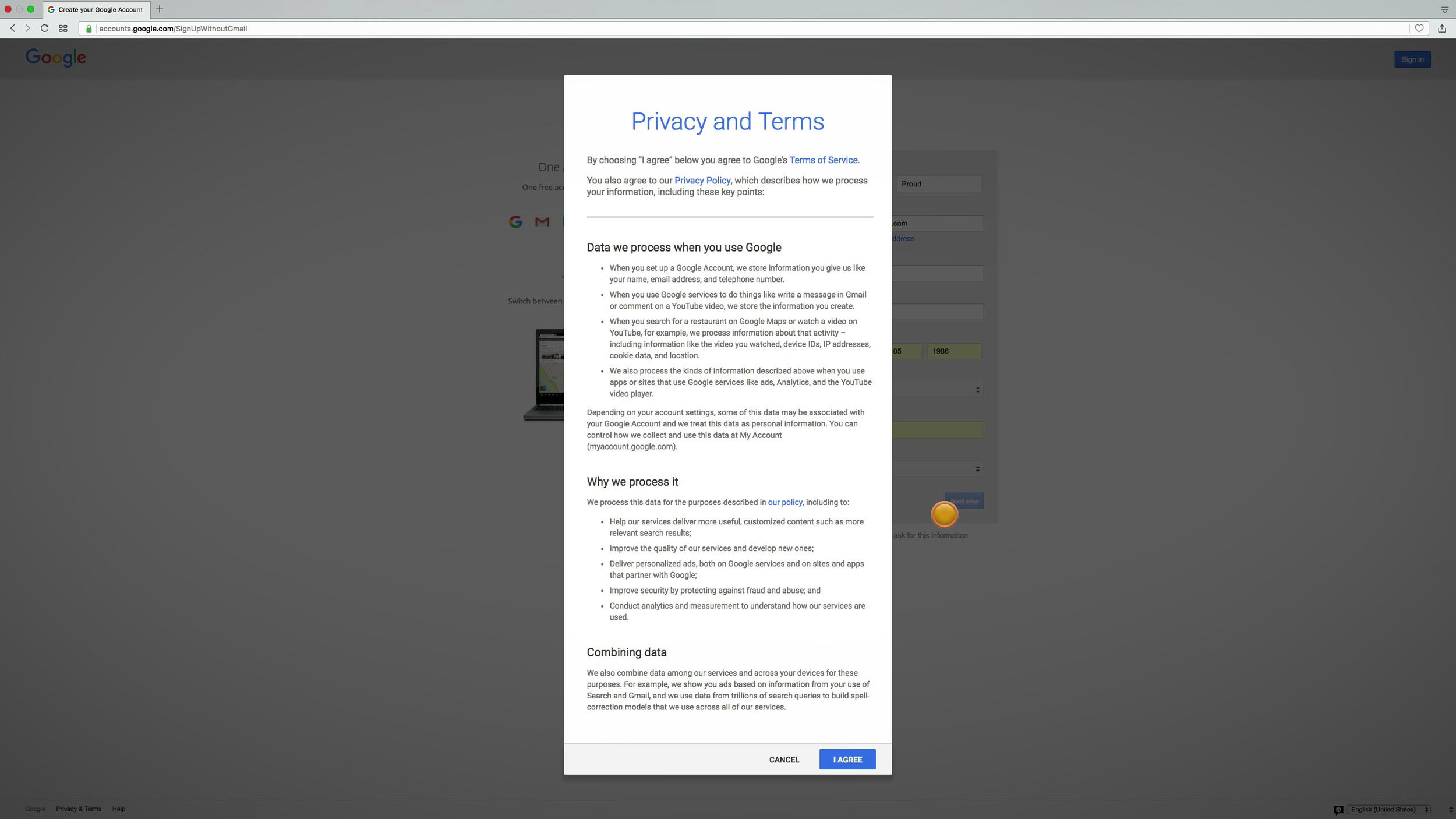1456x819 pixels.
Task: Click the last name field containing Proud
Action: tap(939, 184)
